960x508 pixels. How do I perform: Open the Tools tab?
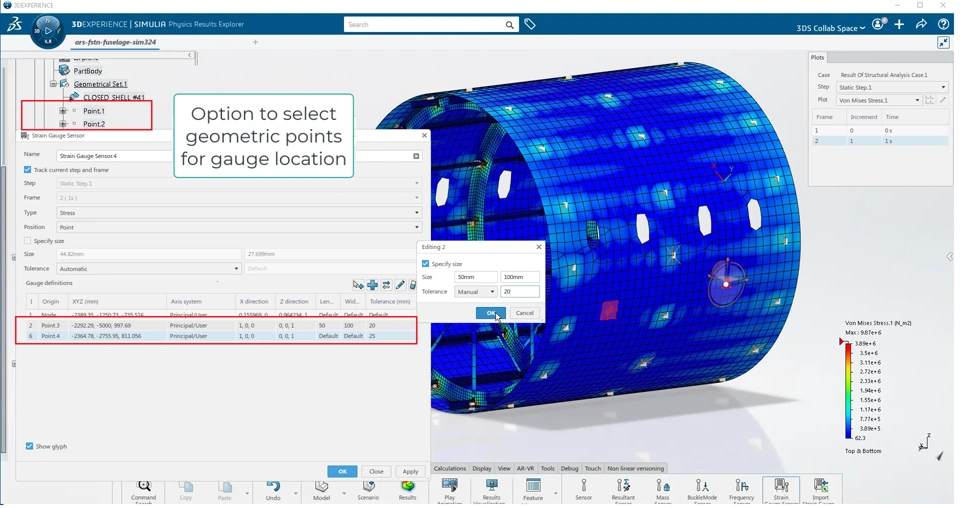tap(547, 468)
